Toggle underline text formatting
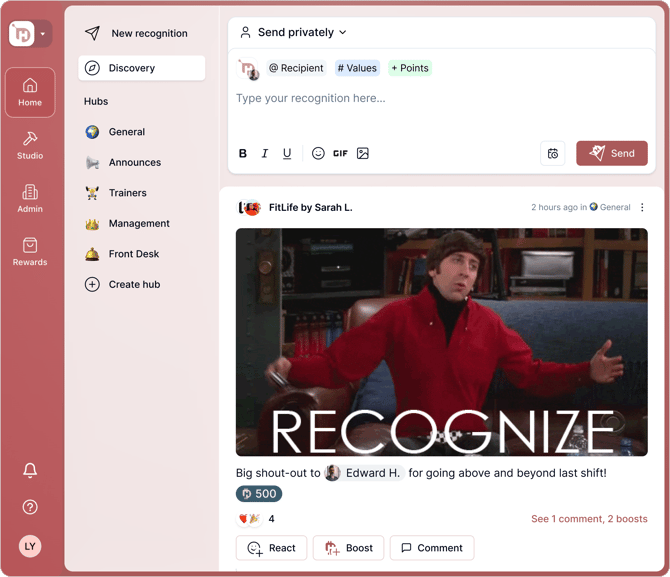670x577 pixels. tap(287, 153)
